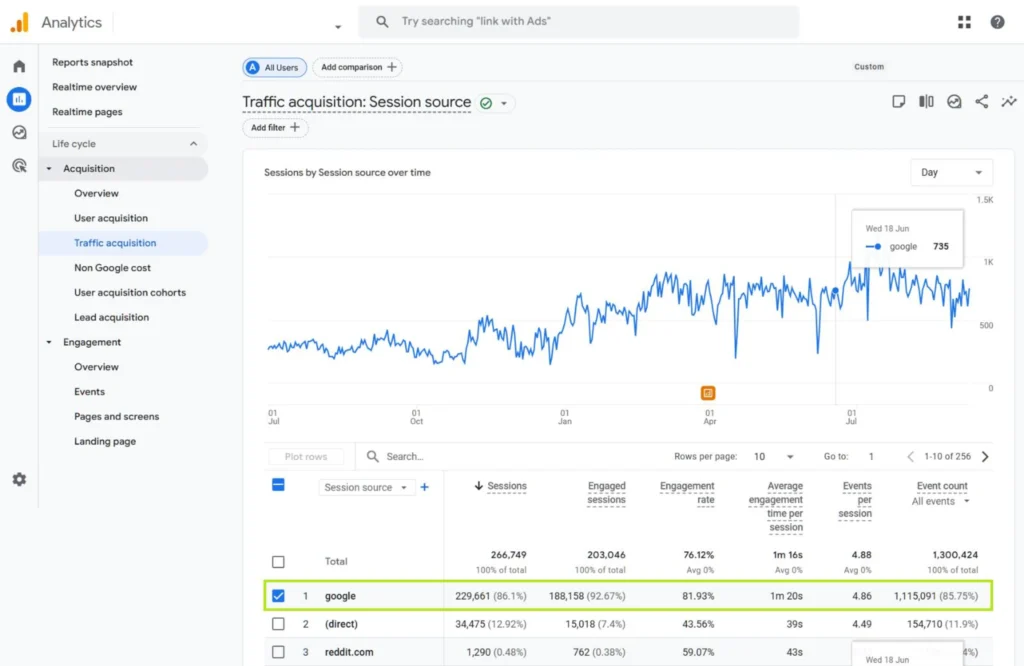The image size is (1024, 666).
Task: Click the google data point on chart
Action: (835, 291)
